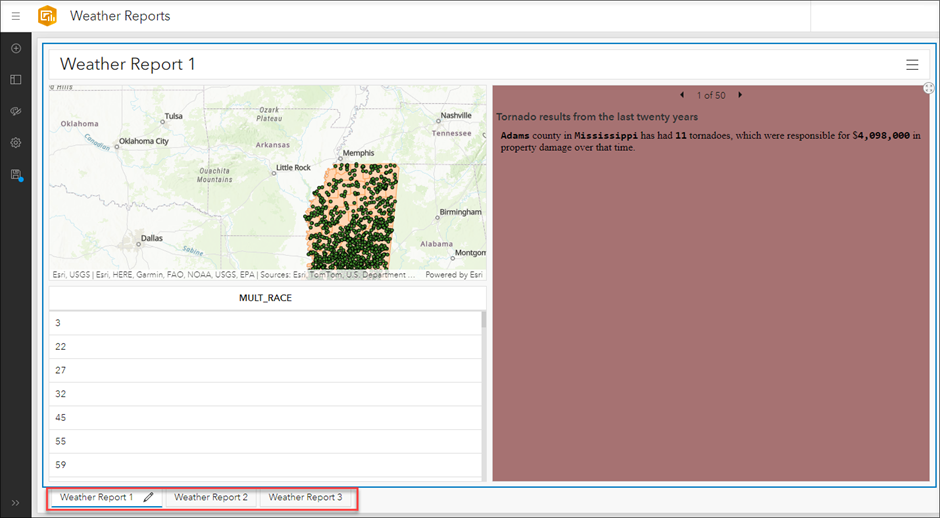Click the Birmingham label on the map
The height and width of the screenshot is (518, 940).
[x=460, y=212]
